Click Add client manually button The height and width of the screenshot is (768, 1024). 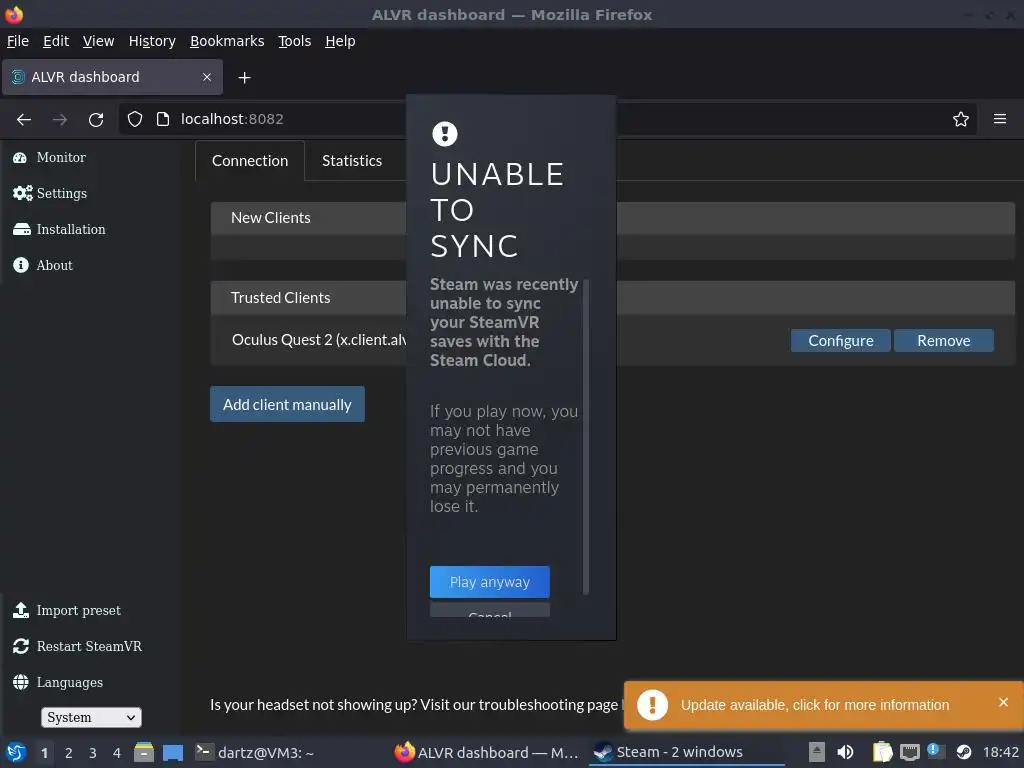coord(287,404)
